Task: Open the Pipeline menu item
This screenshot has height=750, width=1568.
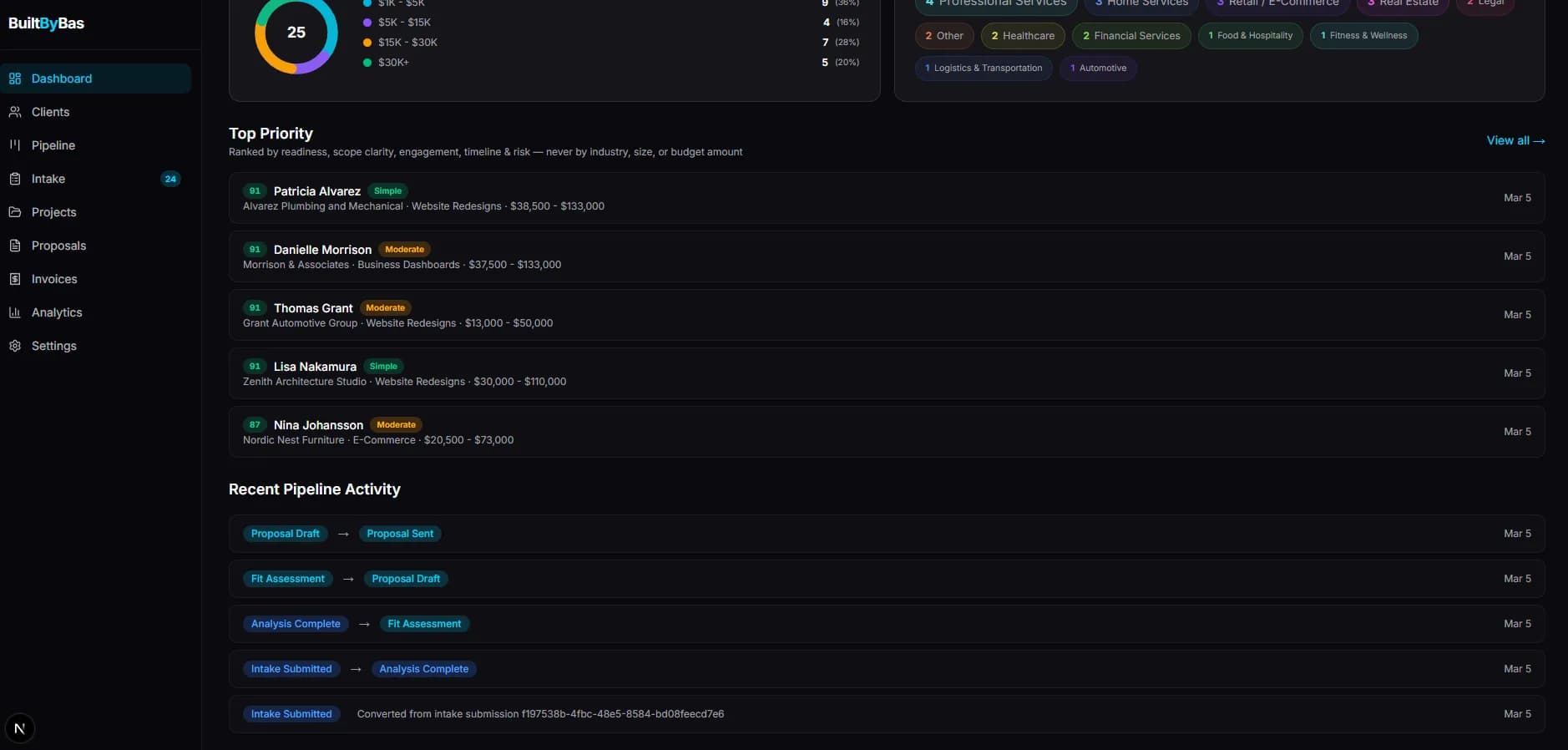Action: click(53, 145)
